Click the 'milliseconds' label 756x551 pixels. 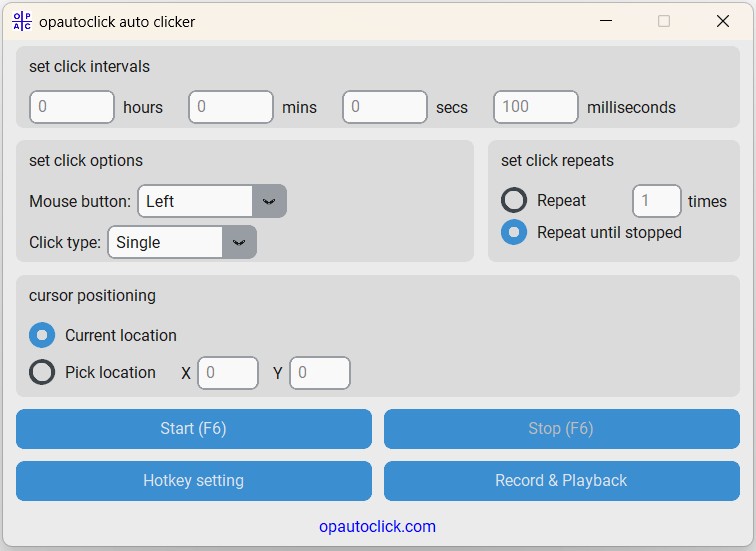[631, 107]
